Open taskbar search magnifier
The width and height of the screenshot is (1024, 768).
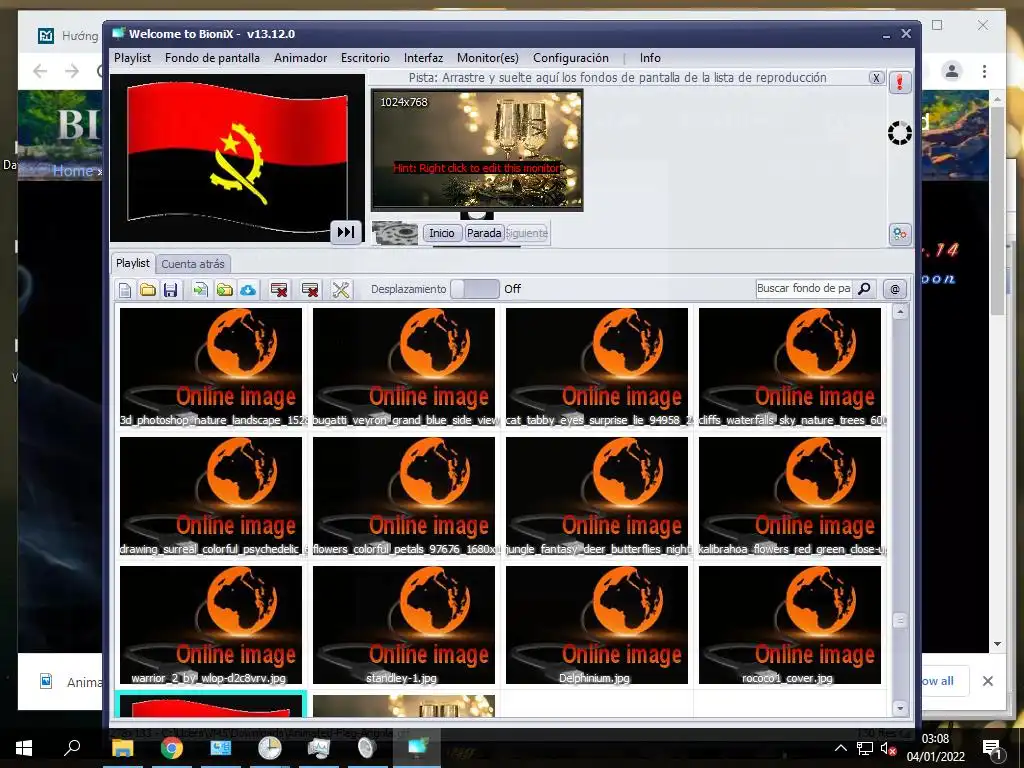pos(72,747)
